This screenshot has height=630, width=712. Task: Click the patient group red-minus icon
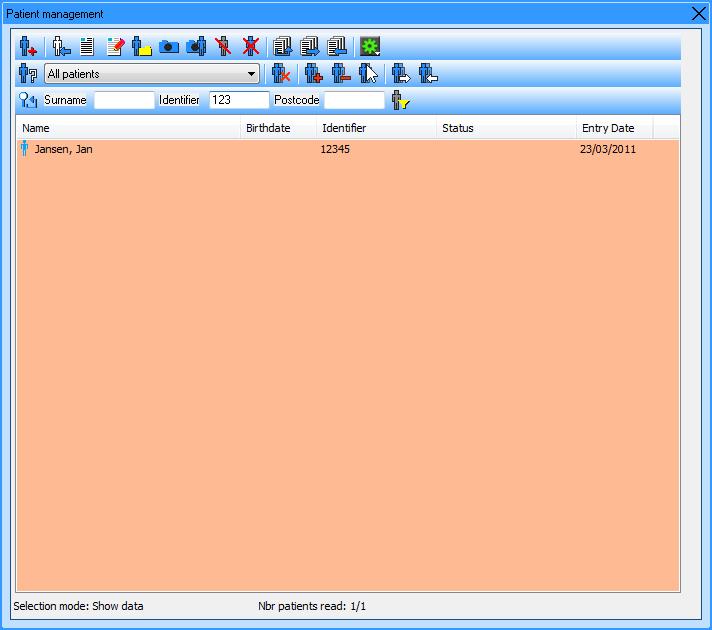click(341, 74)
